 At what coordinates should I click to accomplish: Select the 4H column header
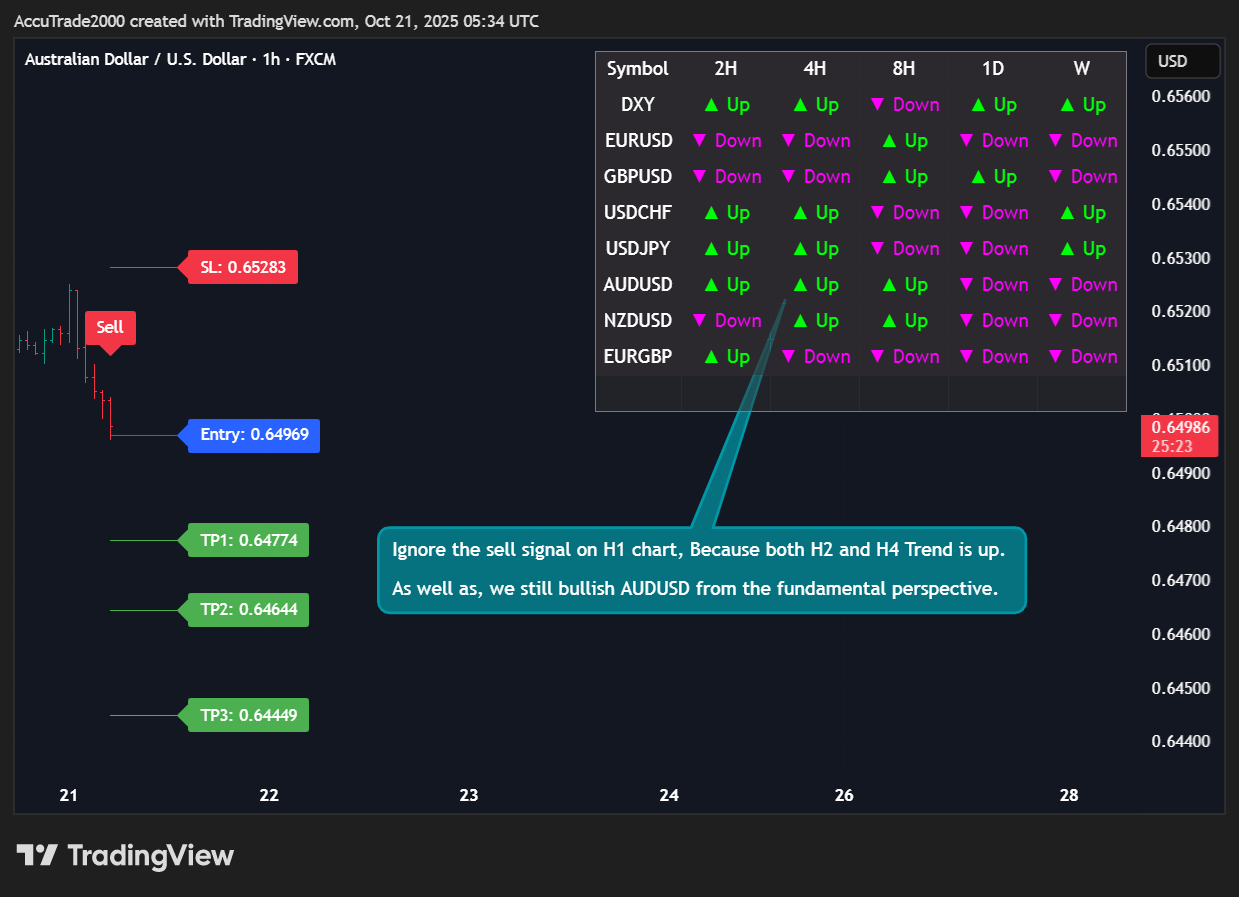(x=815, y=69)
